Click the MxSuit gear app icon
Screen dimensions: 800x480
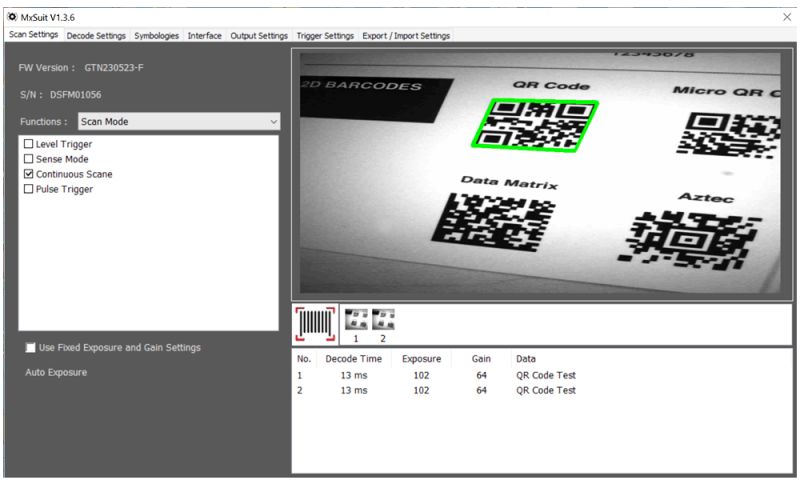(x=12, y=17)
